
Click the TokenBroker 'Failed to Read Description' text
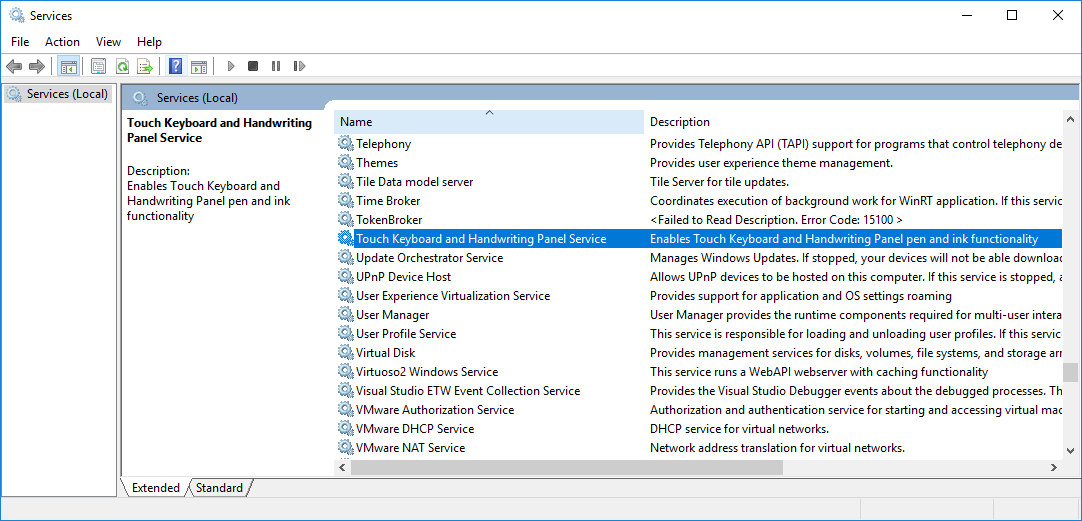(x=776, y=219)
